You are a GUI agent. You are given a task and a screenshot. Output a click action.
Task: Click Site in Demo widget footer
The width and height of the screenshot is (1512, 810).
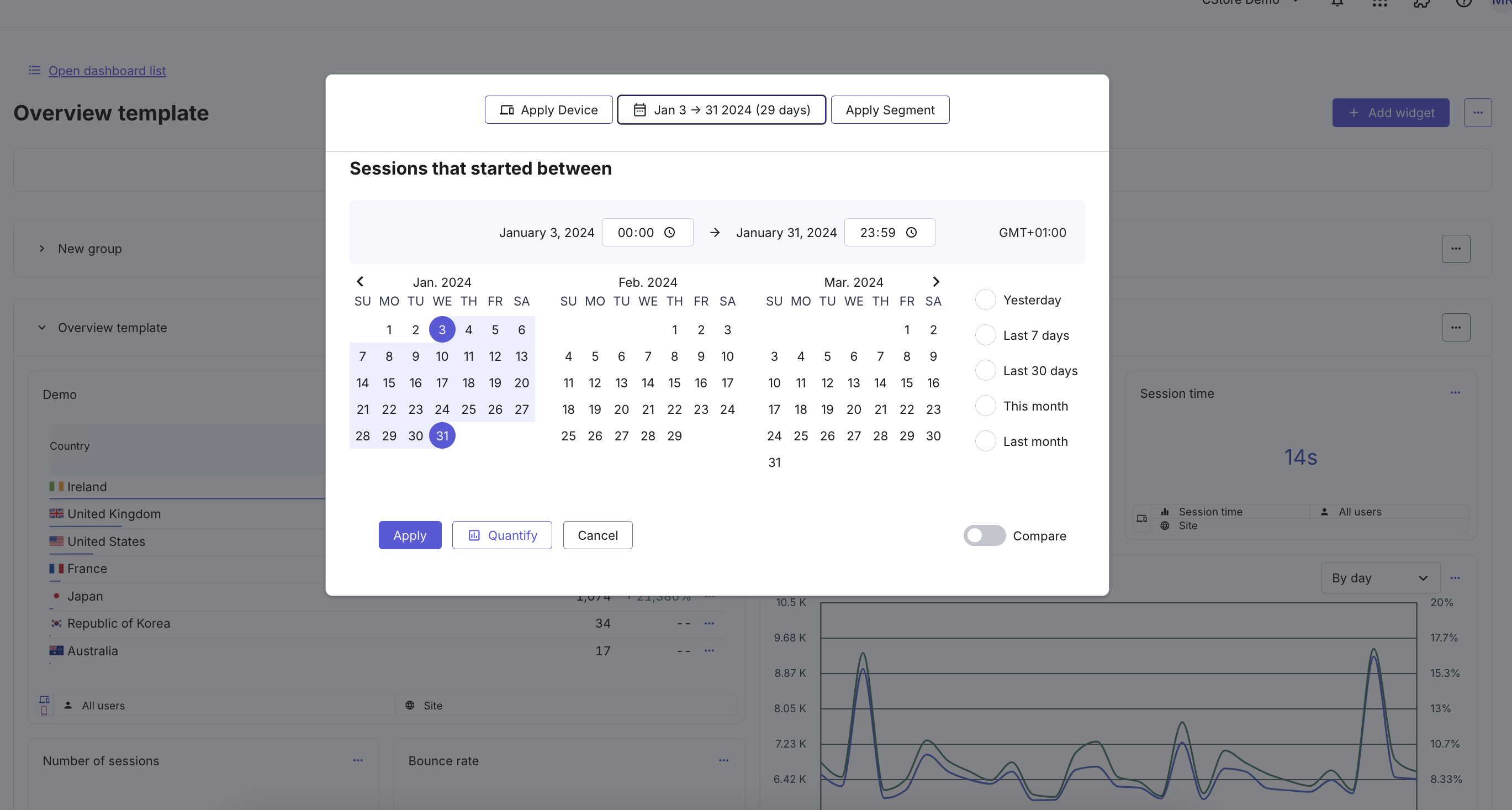433,706
